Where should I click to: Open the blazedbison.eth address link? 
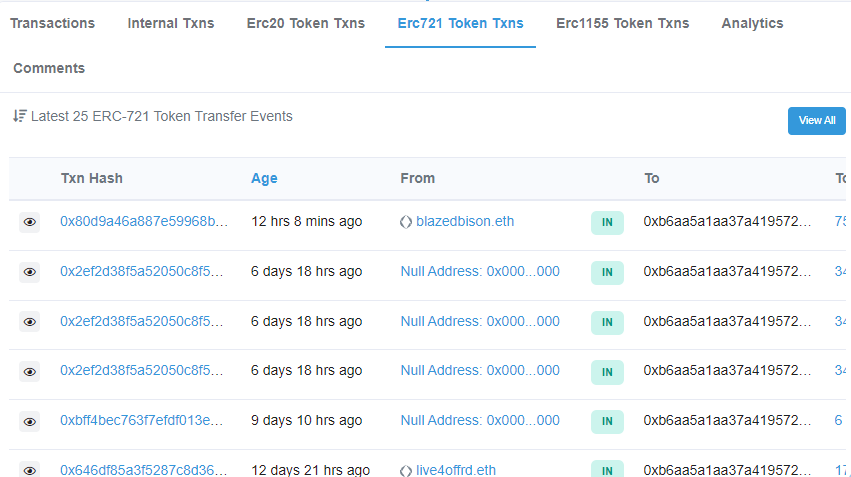tap(465, 221)
